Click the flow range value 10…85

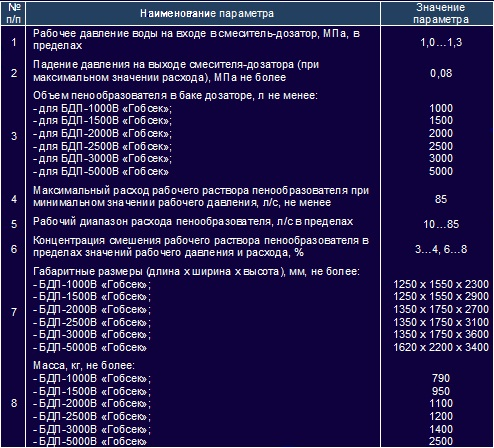tap(441, 224)
